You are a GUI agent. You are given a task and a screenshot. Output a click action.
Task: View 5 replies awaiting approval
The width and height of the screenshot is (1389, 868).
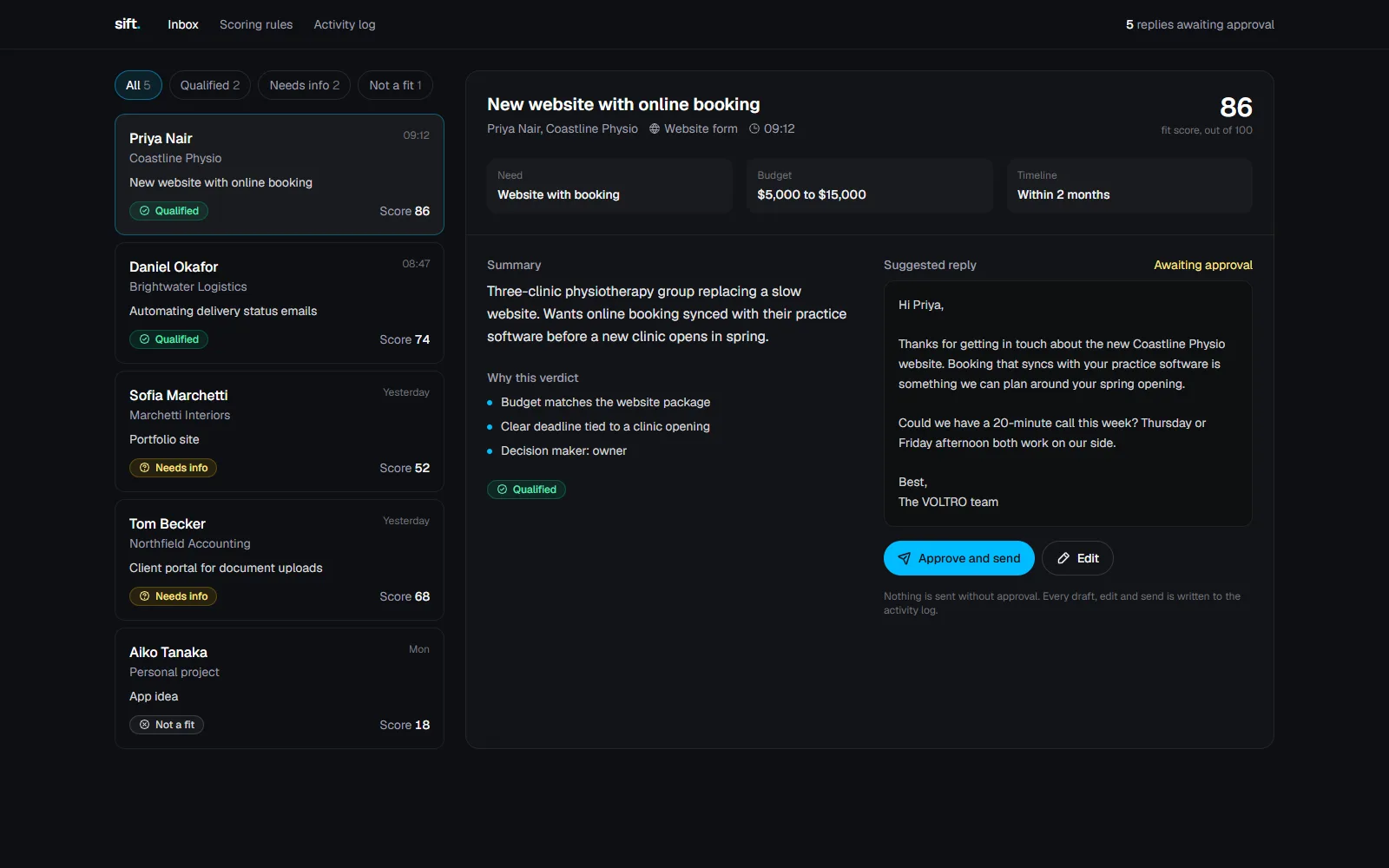(x=1200, y=24)
